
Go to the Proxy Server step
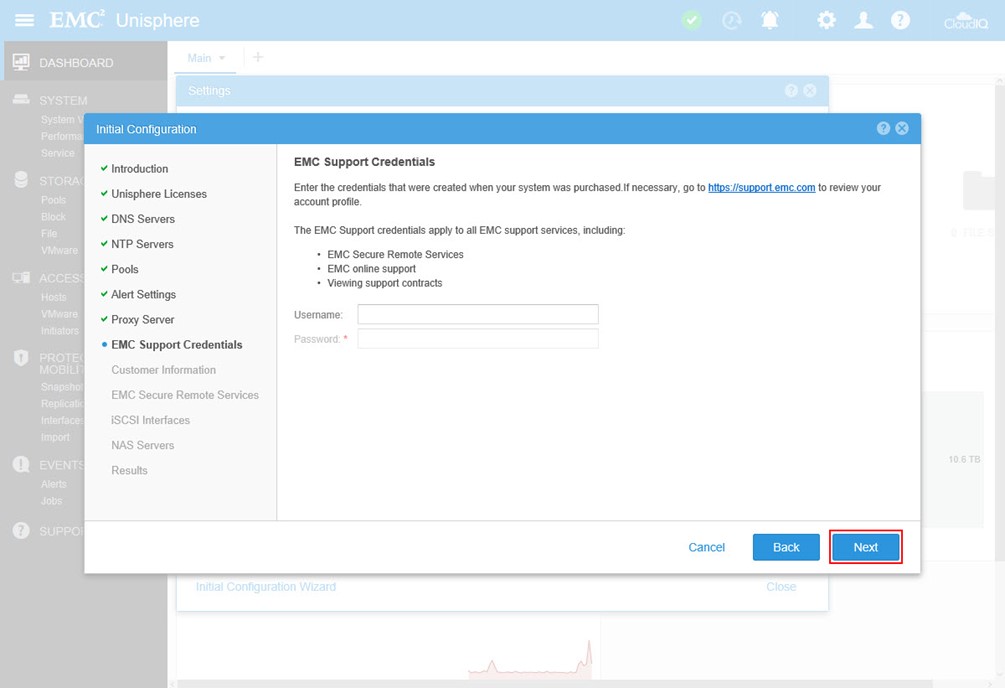pos(142,319)
